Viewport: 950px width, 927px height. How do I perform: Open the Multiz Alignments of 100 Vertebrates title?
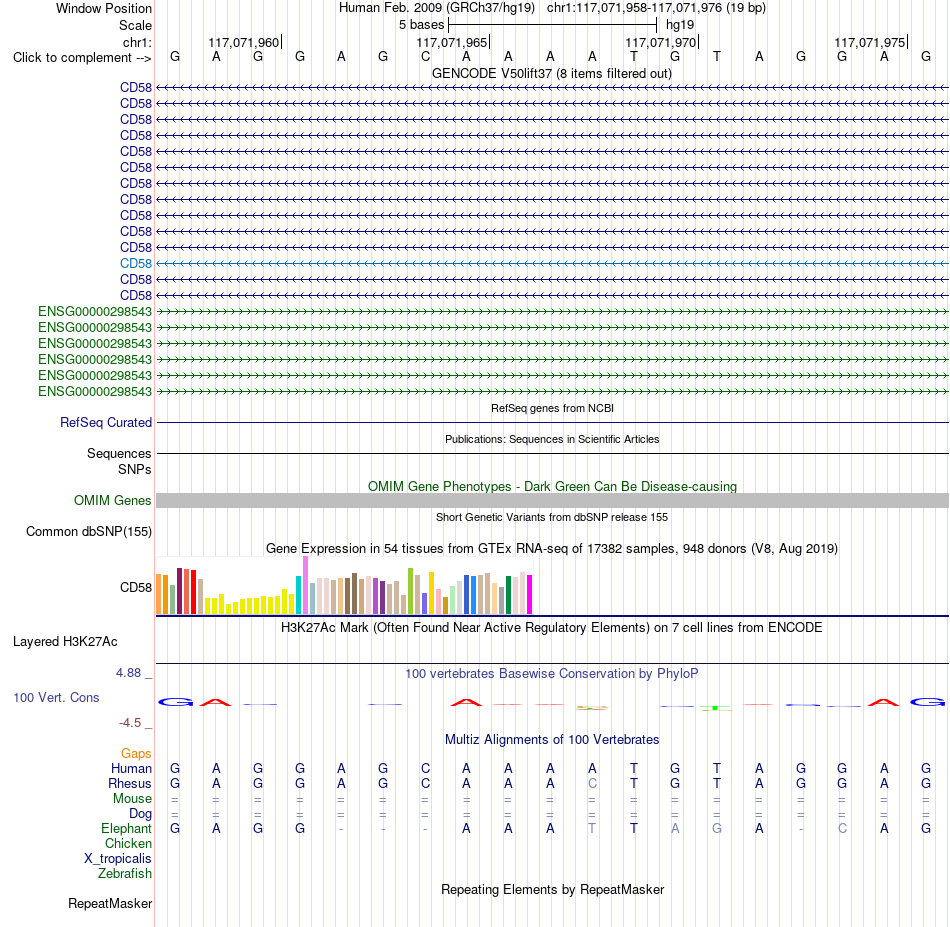(552, 740)
